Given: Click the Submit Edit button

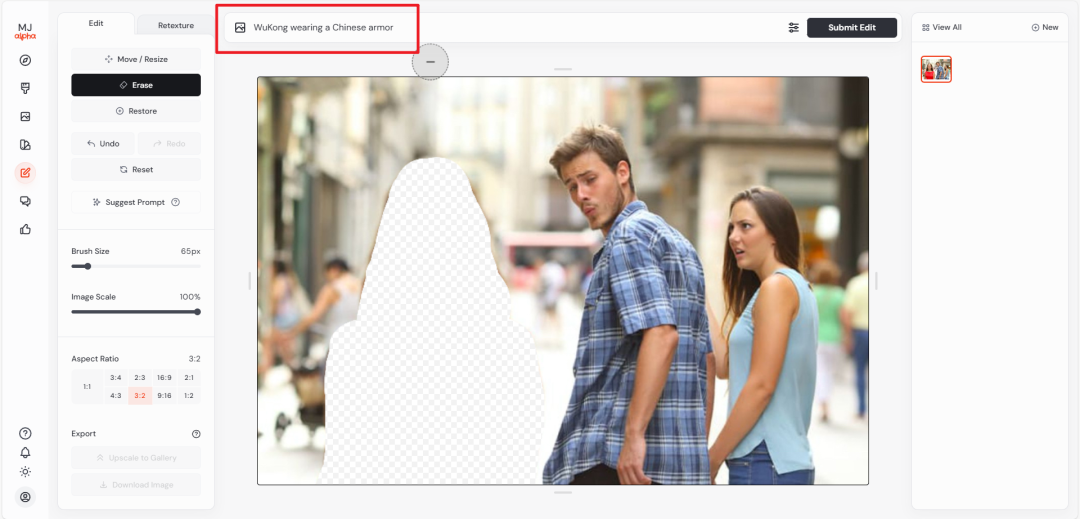Looking at the screenshot, I should tap(852, 28).
